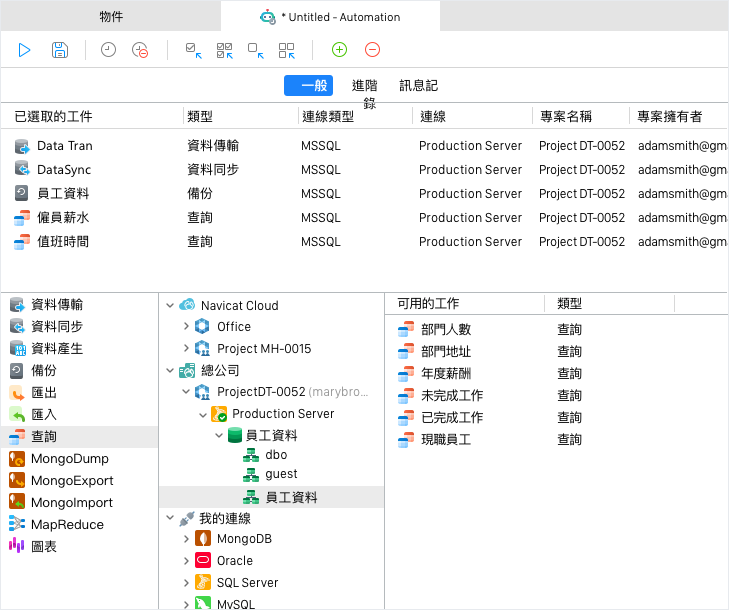The height and width of the screenshot is (610, 729).
Task: Delete the task schedule with the clock-minus icon
Action: click(x=140, y=50)
